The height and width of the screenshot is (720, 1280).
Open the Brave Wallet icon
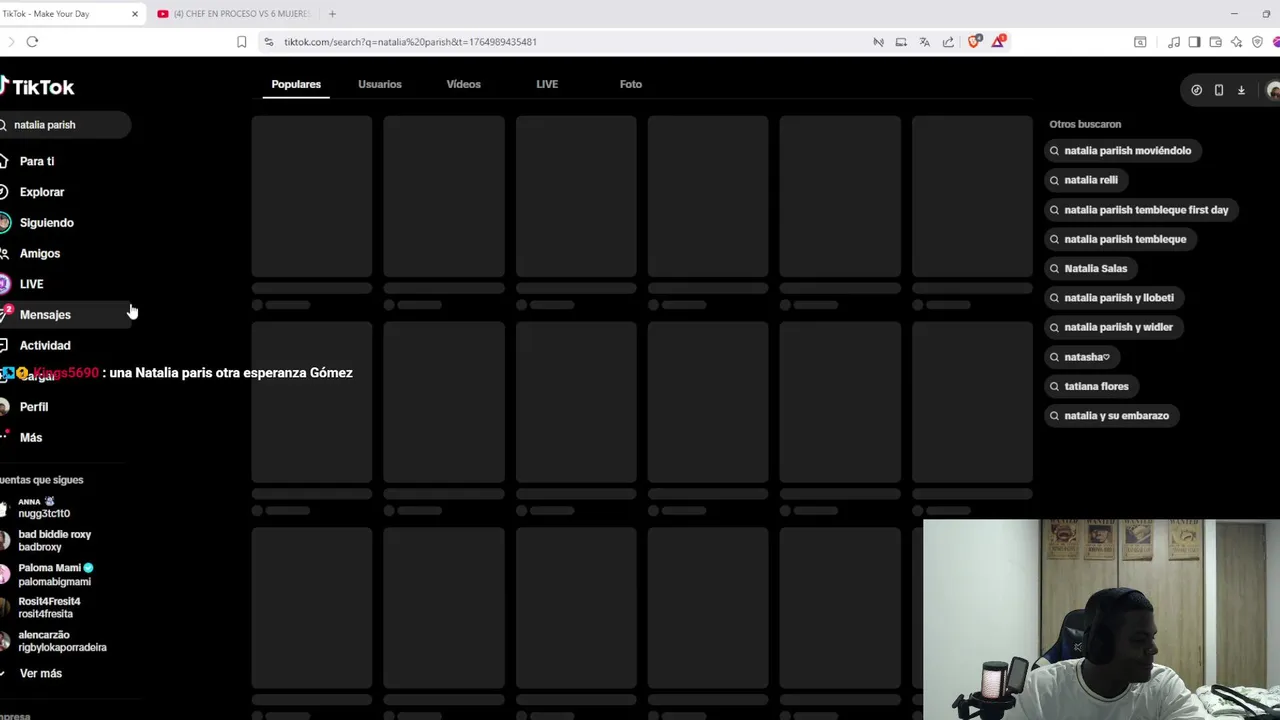(x=1215, y=42)
